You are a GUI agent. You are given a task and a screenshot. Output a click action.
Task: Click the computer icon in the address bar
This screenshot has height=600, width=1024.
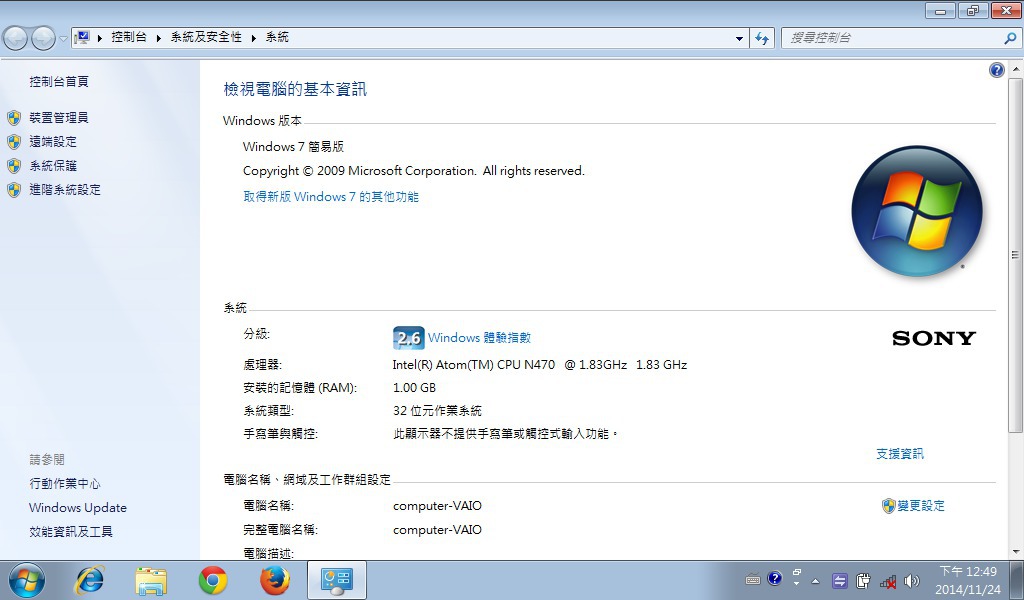(82, 37)
